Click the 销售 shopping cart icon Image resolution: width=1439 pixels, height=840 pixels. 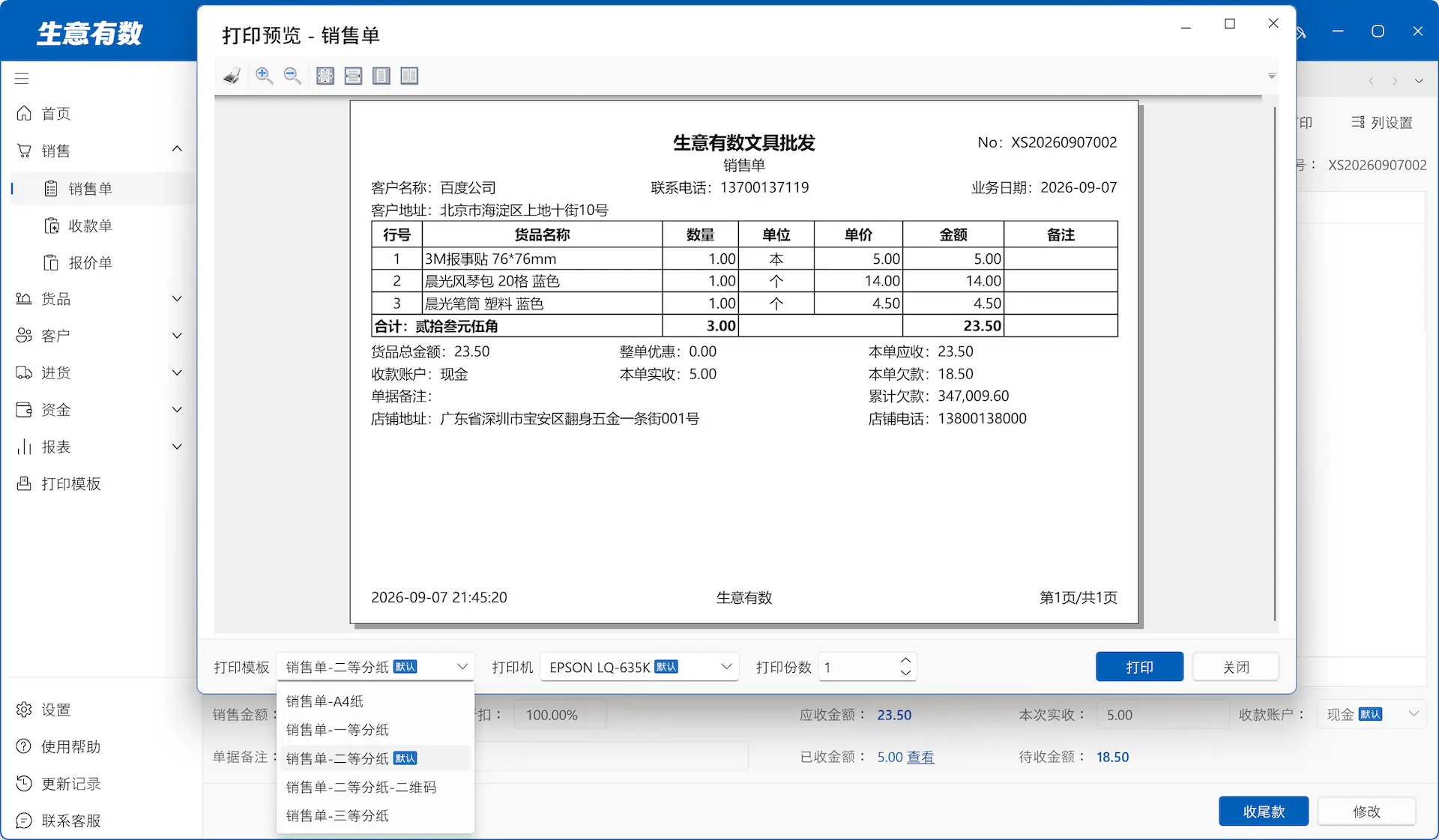point(24,151)
